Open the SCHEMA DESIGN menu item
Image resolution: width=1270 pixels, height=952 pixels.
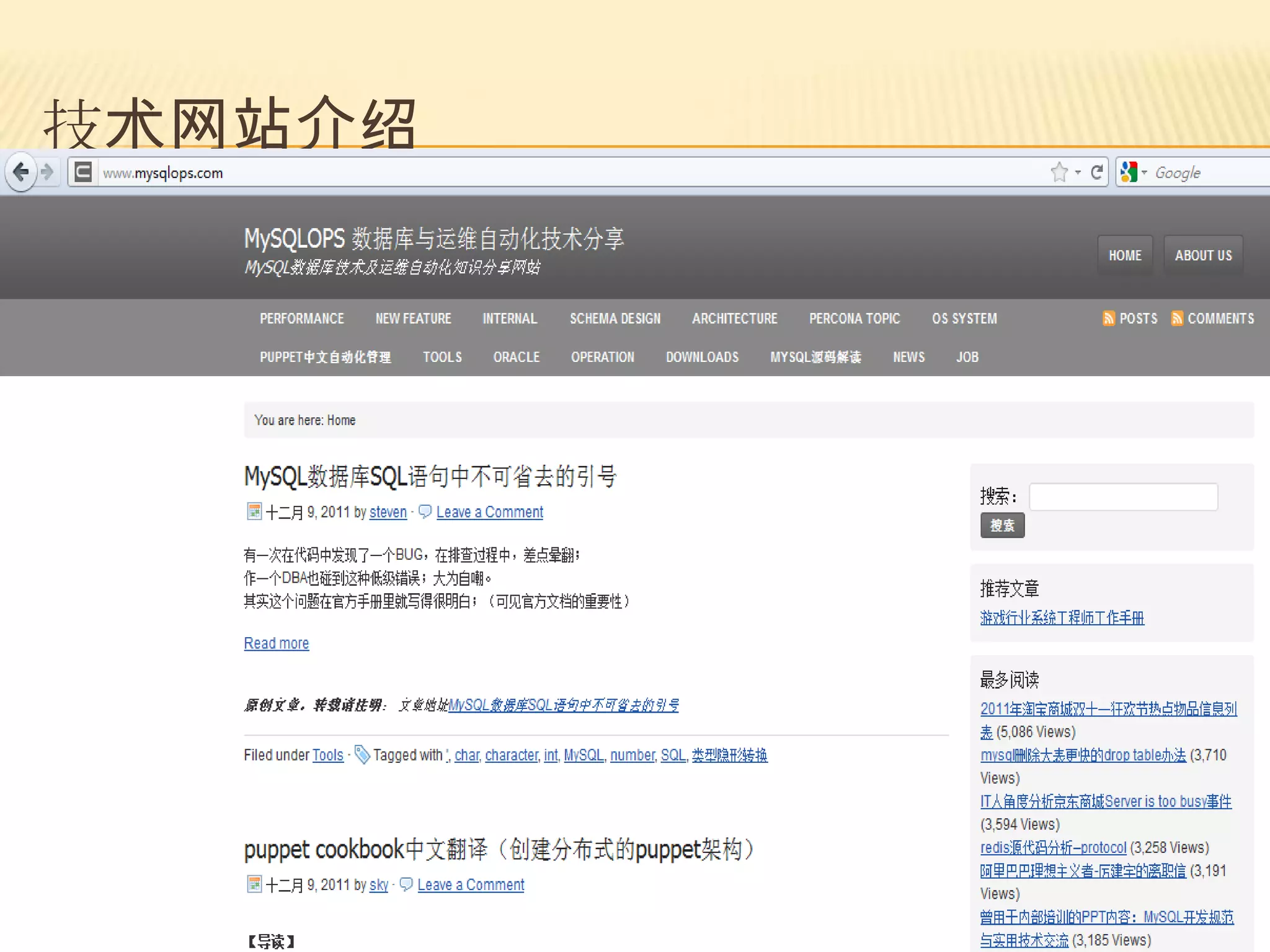click(615, 319)
